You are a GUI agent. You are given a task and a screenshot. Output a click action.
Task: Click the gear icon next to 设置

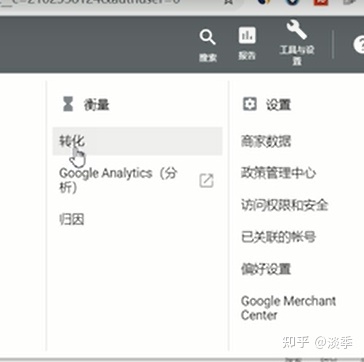[x=249, y=104]
